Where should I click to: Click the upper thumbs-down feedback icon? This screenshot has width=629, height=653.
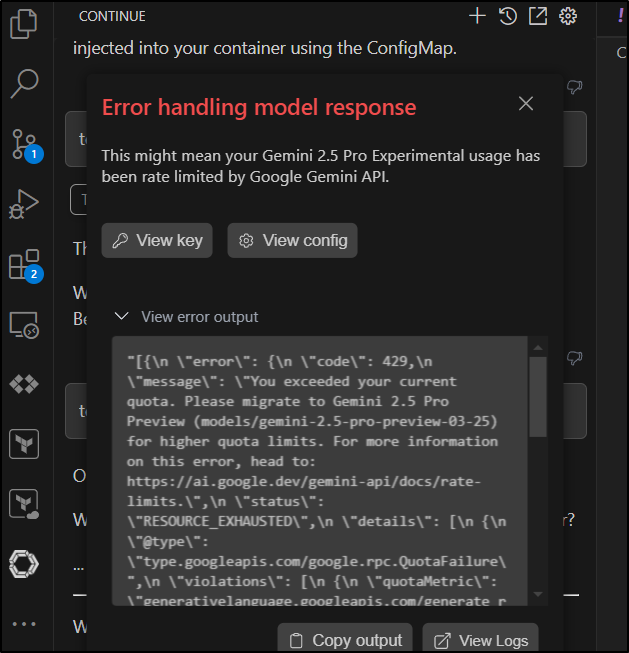pos(574,87)
